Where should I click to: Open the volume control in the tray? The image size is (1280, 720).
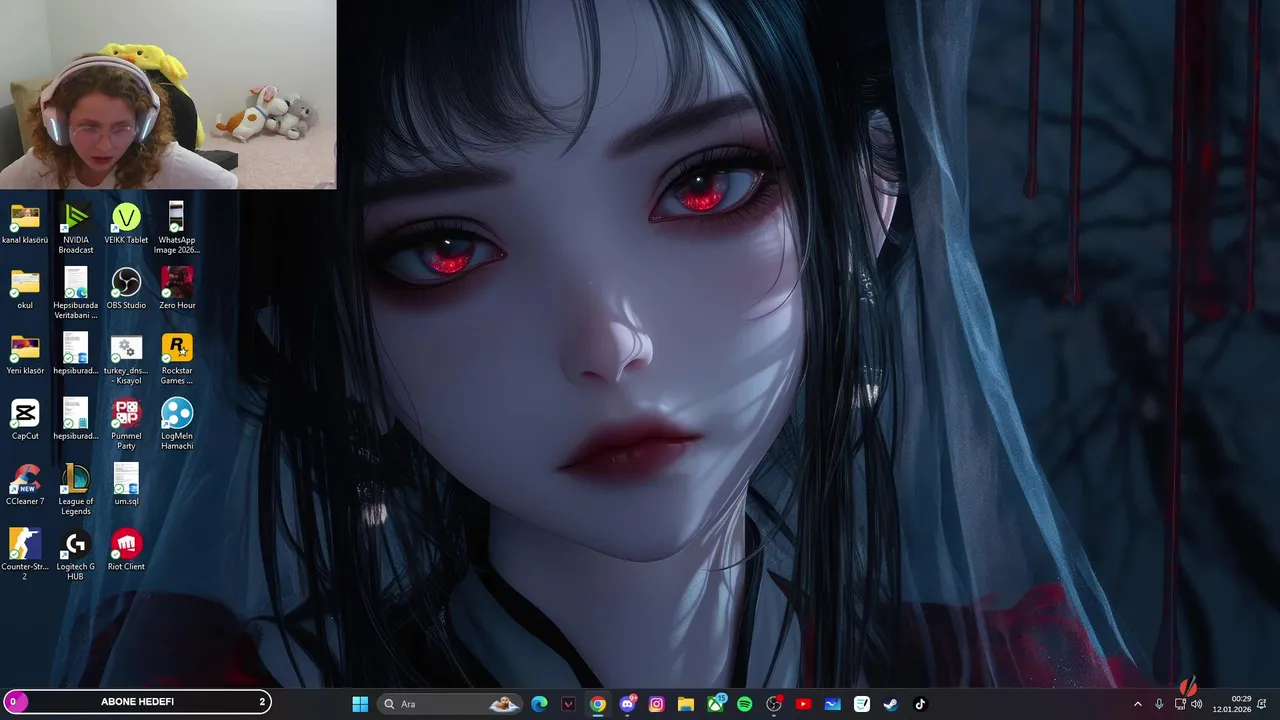click(x=1197, y=704)
